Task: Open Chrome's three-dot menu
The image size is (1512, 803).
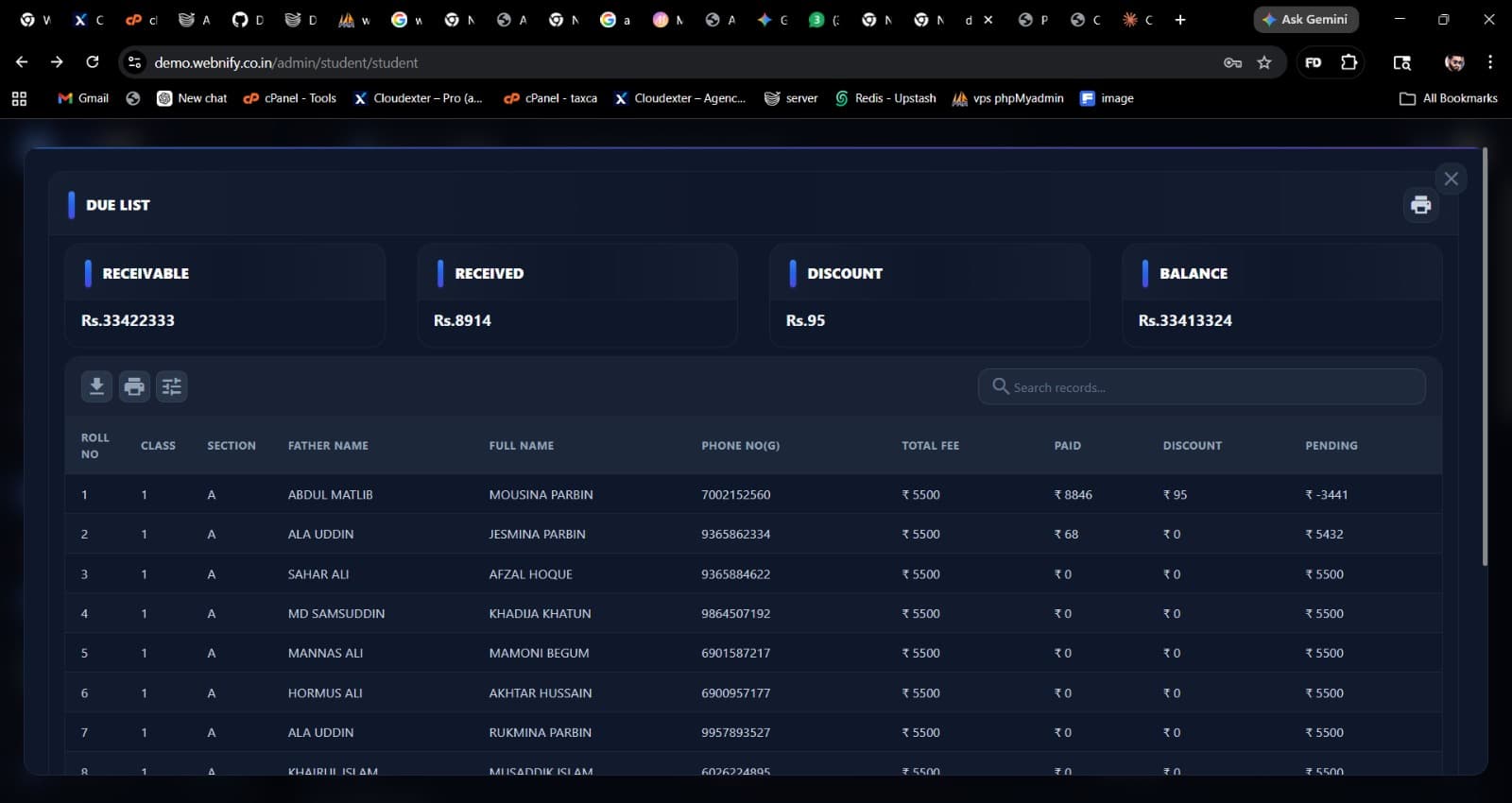Action: coord(1490,62)
